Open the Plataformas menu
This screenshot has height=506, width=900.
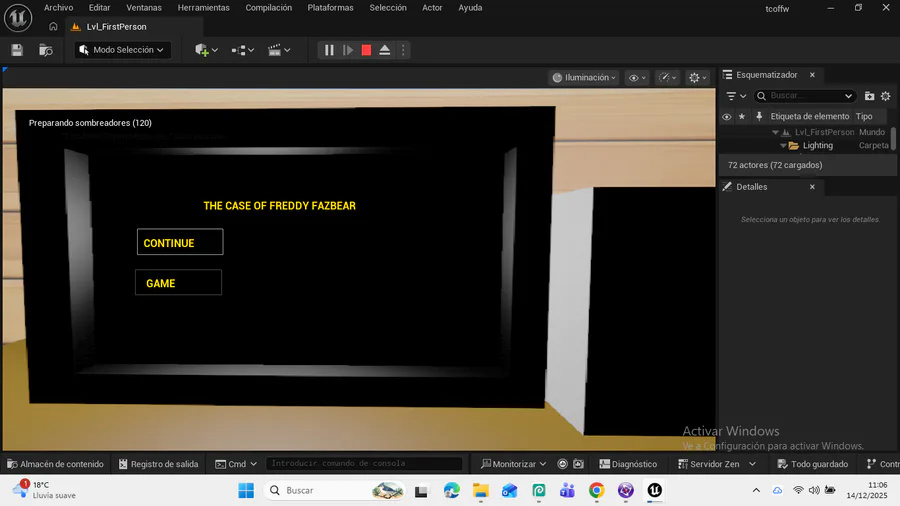click(x=330, y=7)
